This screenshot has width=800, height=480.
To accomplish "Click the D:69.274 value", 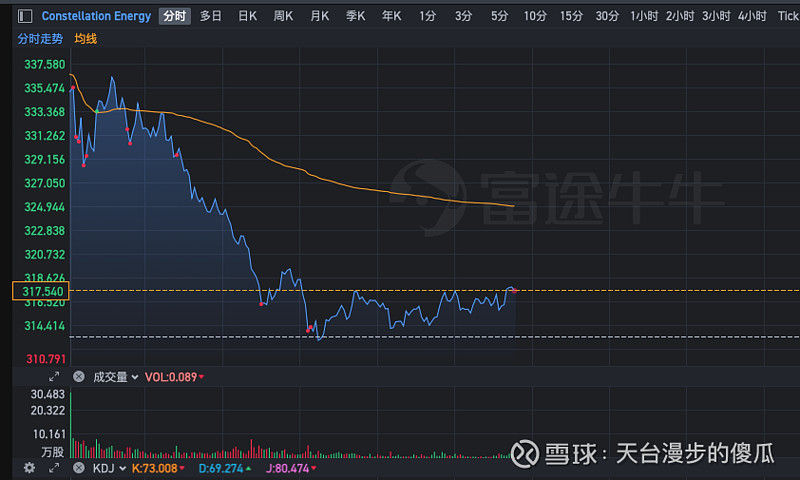I will 224,468.
